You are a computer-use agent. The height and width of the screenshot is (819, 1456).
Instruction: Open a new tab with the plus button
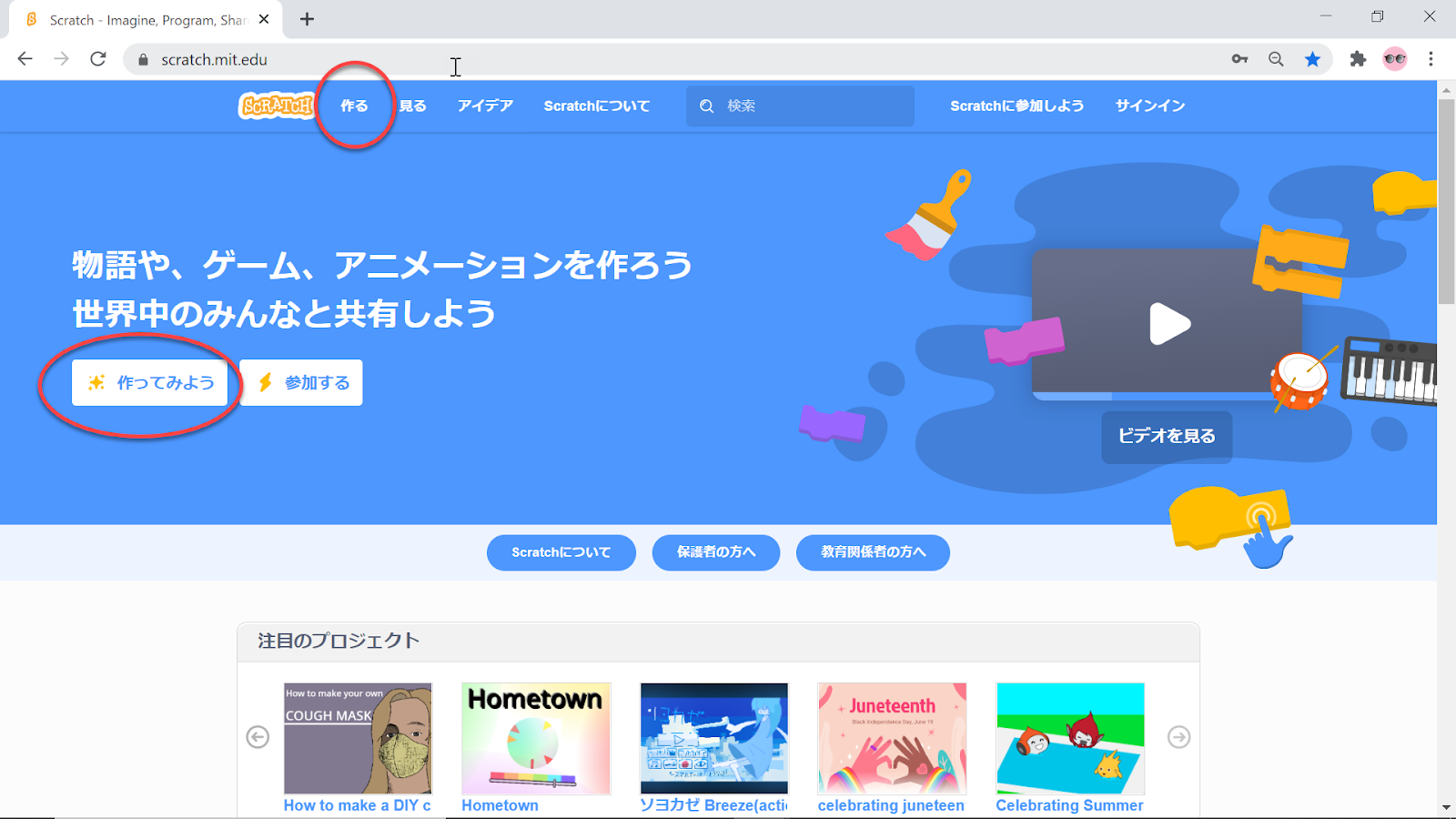tap(308, 19)
